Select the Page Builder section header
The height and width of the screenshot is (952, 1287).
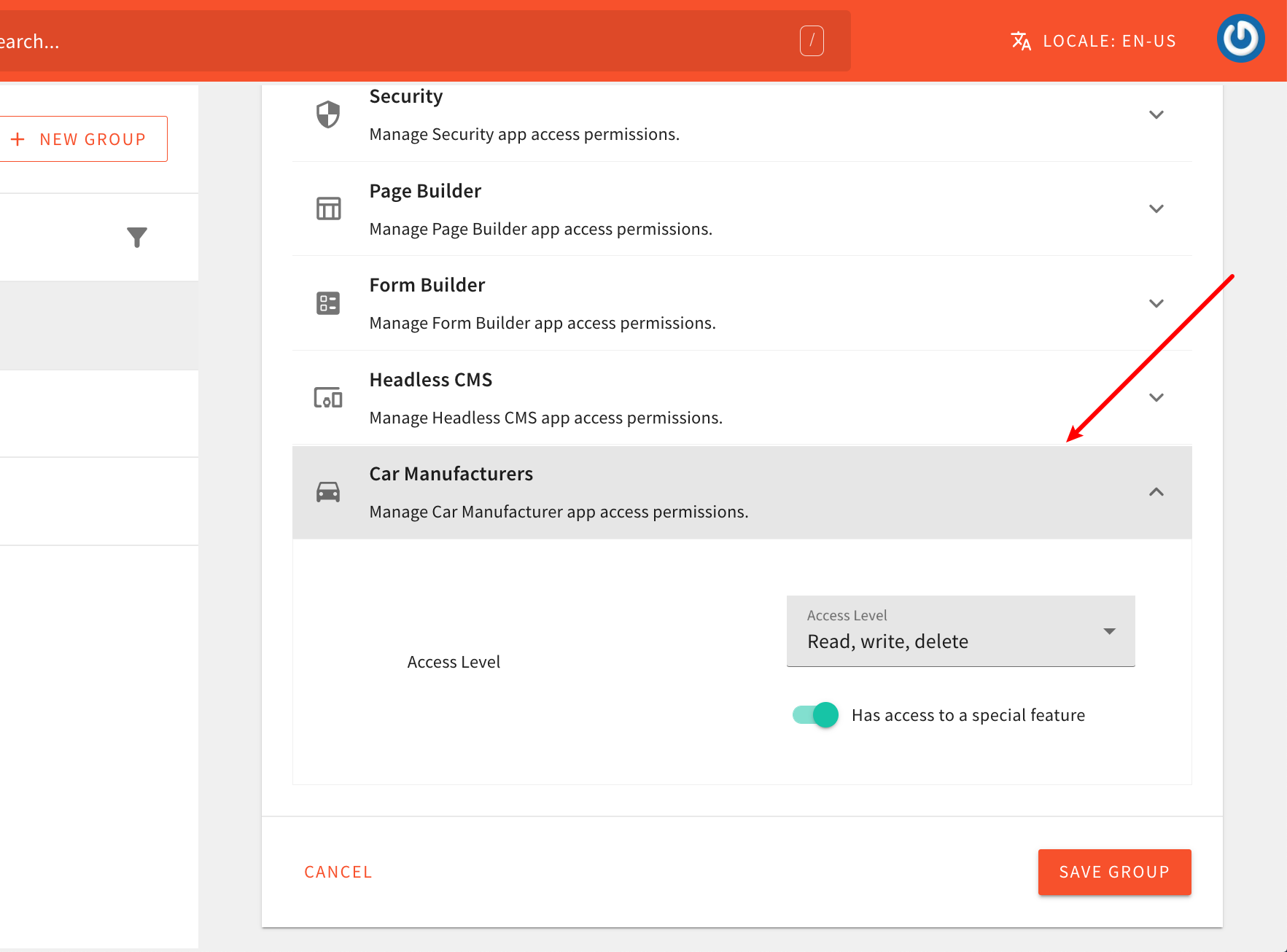point(425,191)
